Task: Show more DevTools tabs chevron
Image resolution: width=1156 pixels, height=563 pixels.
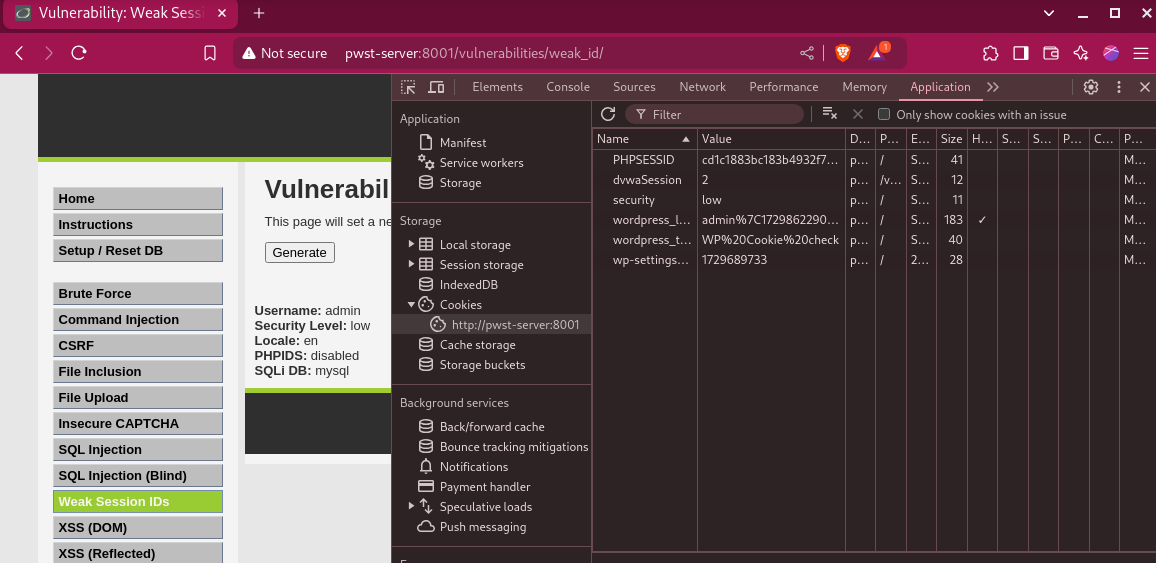Action: [x=993, y=87]
